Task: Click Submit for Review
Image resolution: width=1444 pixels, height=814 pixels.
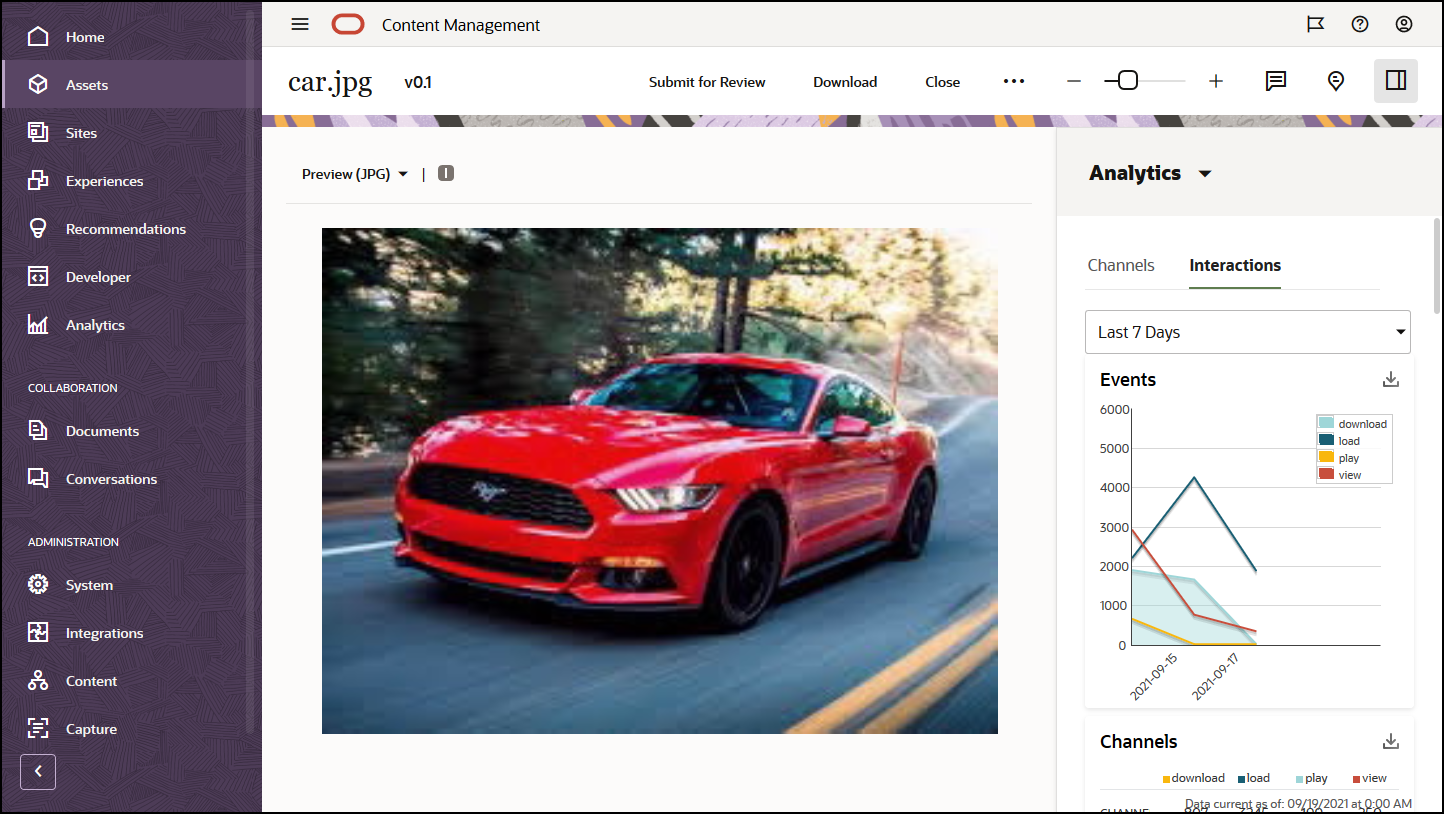Action: point(707,82)
